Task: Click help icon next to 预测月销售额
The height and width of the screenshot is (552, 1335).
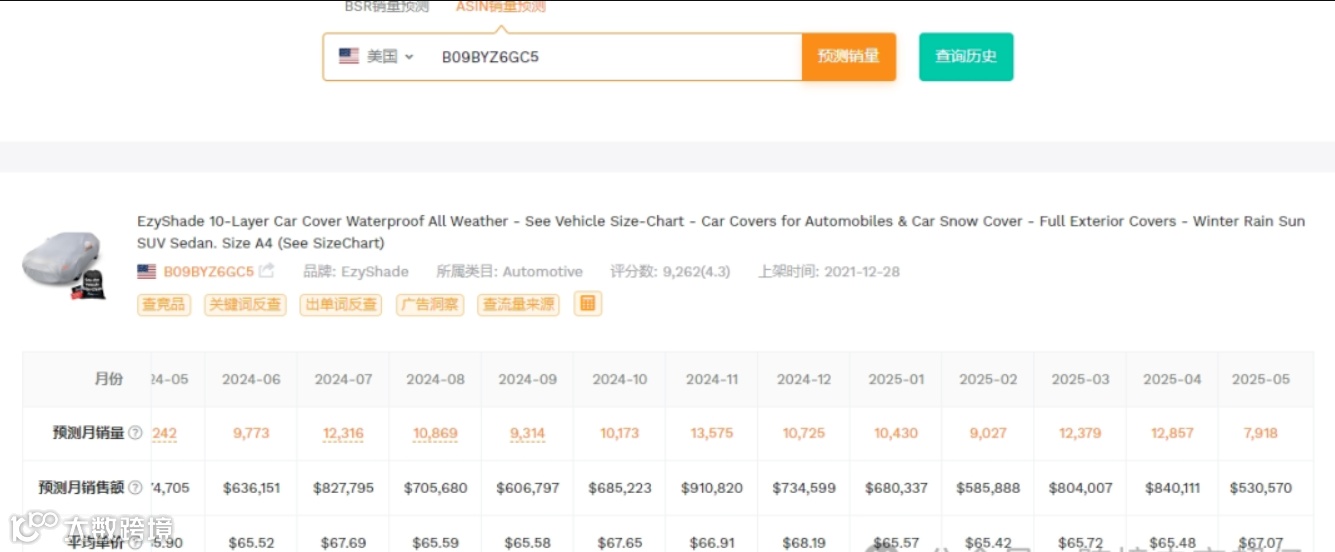Action: 135,488
